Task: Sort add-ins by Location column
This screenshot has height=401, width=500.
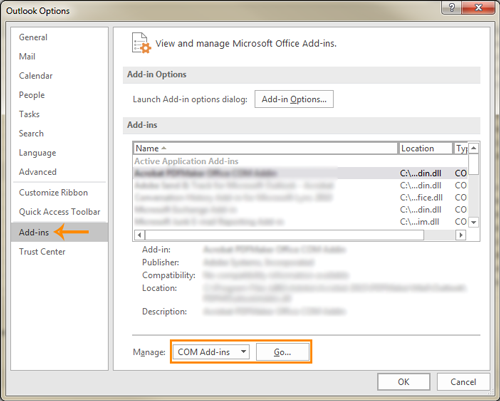Action: (426, 148)
